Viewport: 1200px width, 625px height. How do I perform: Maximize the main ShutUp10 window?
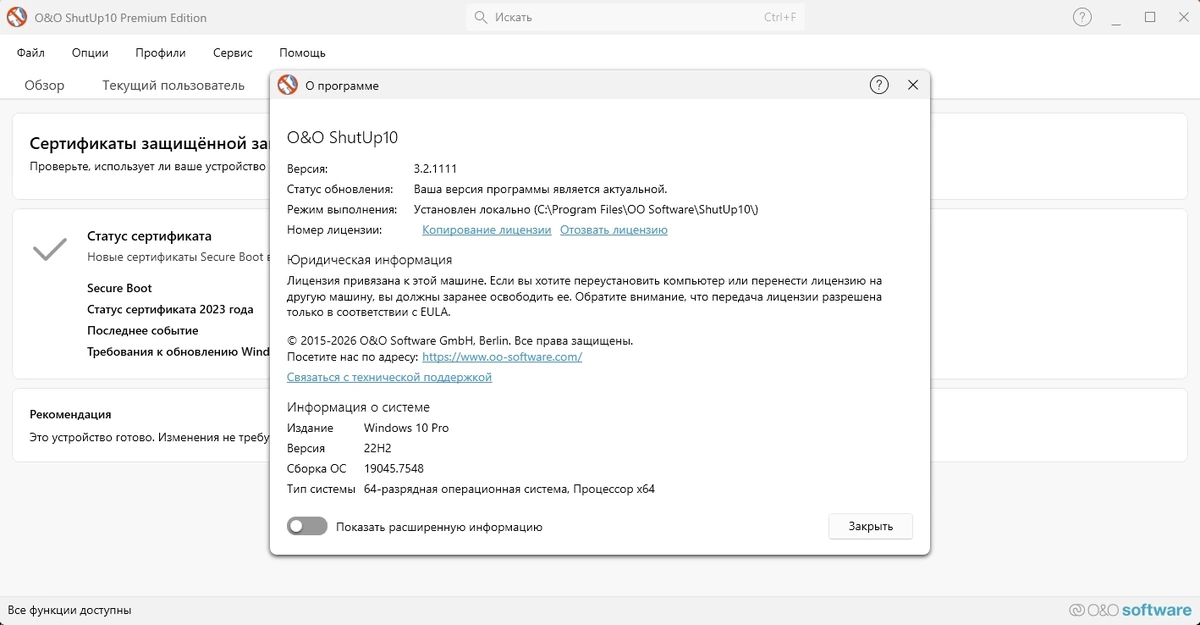point(1150,17)
